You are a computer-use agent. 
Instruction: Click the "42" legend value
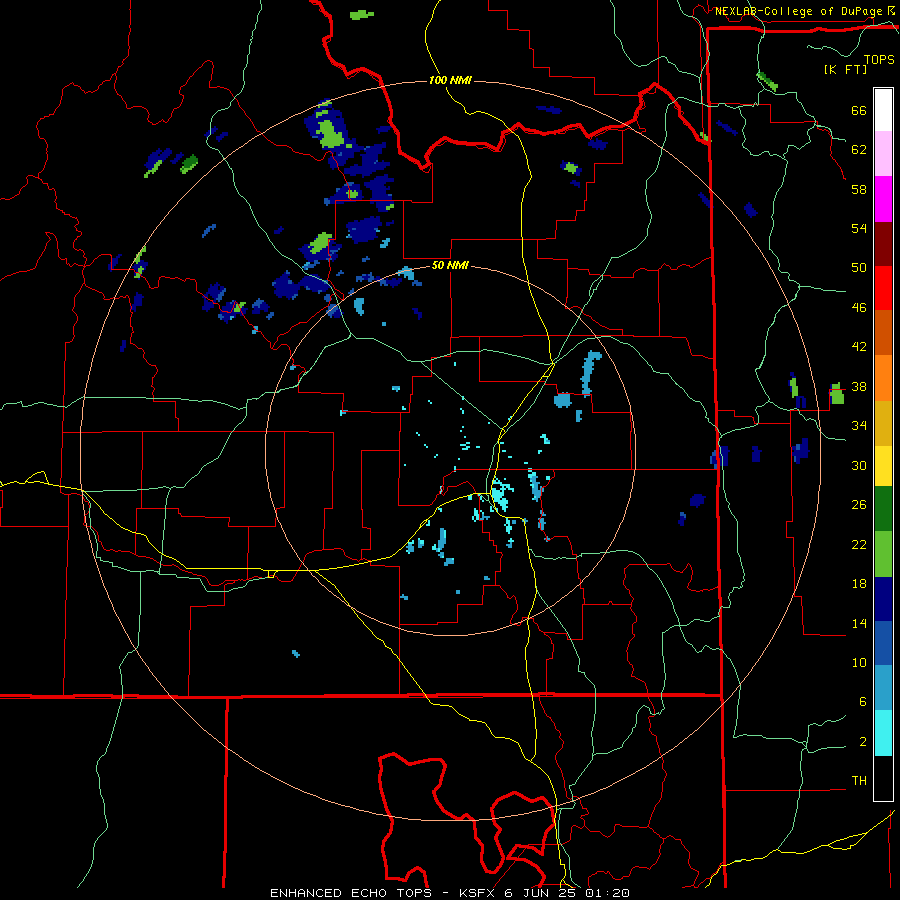tap(859, 347)
